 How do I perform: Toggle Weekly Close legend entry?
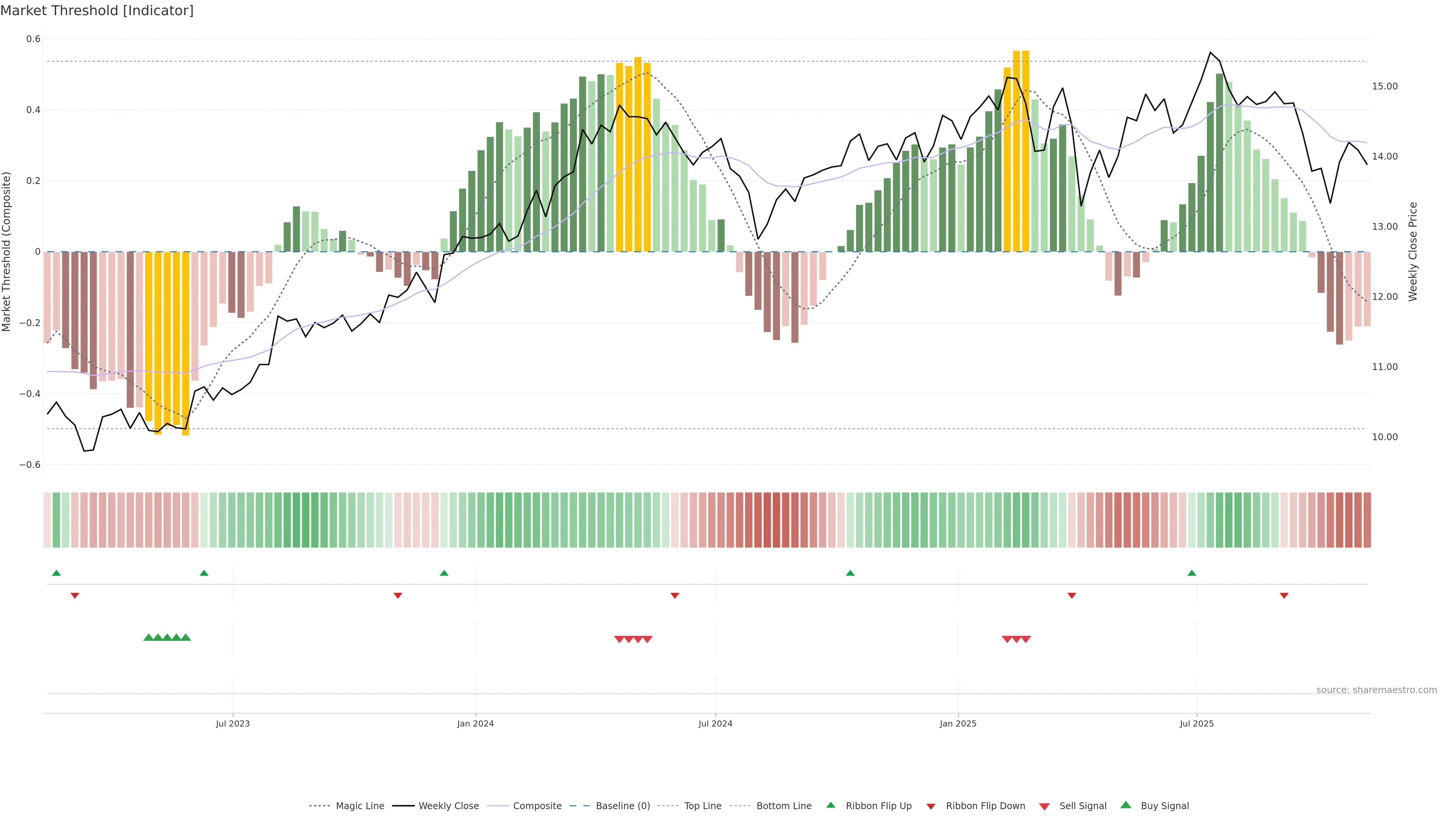[x=448, y=806]
